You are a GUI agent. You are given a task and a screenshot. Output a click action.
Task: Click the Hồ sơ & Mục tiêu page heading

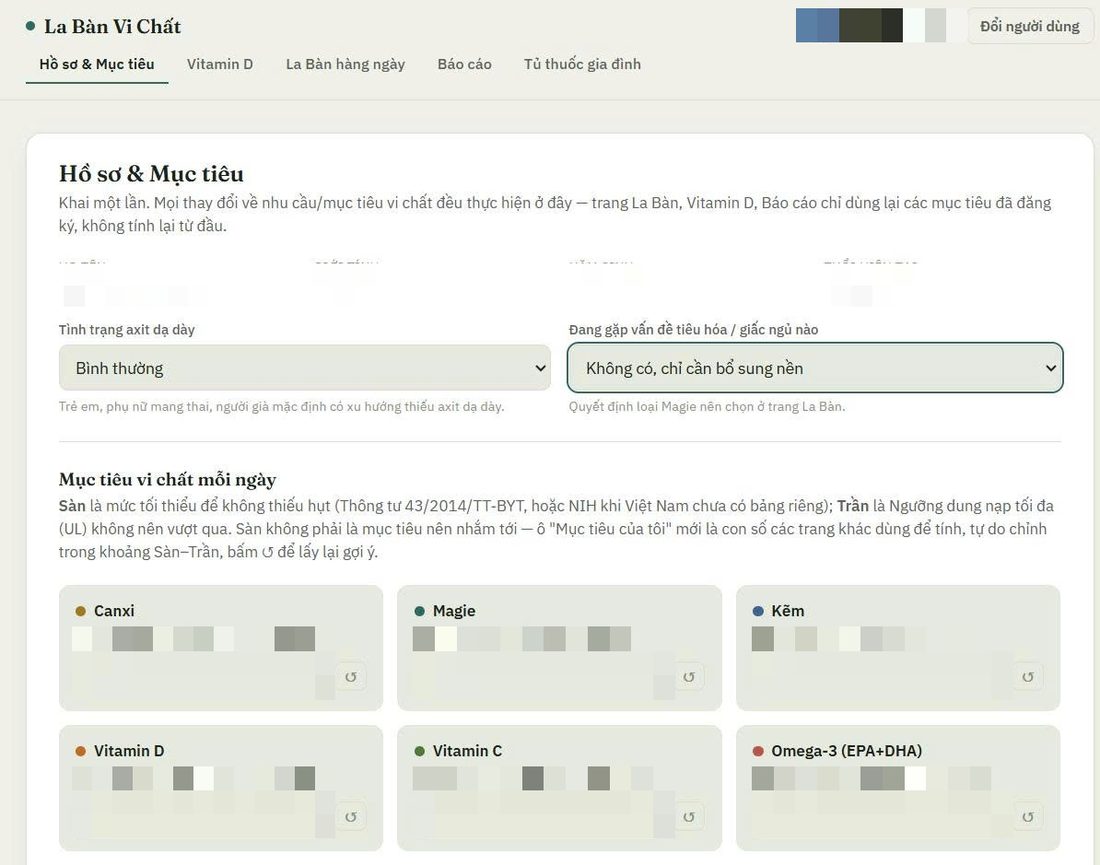tap(152, 173)
